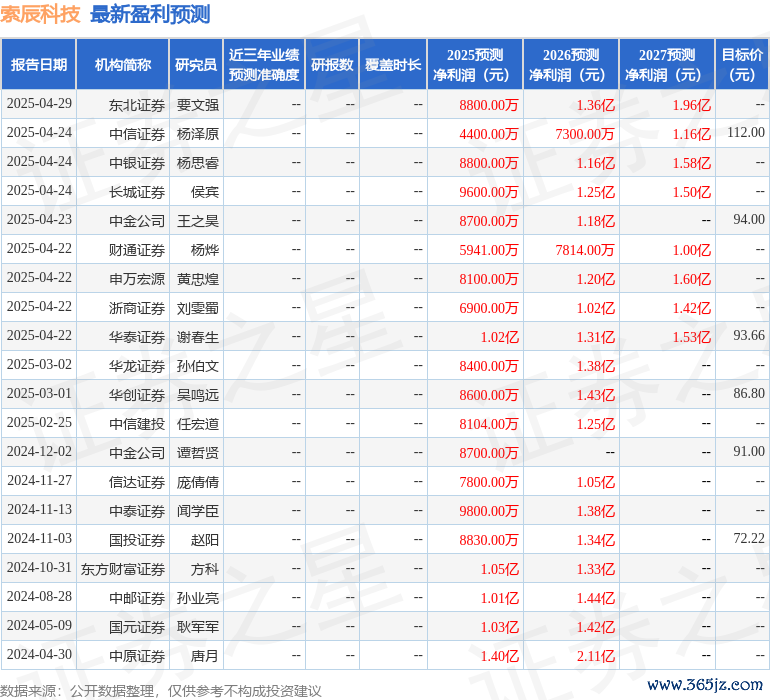
Task: Click the date 2025-03-02
Action: click(x=39, y=364)
